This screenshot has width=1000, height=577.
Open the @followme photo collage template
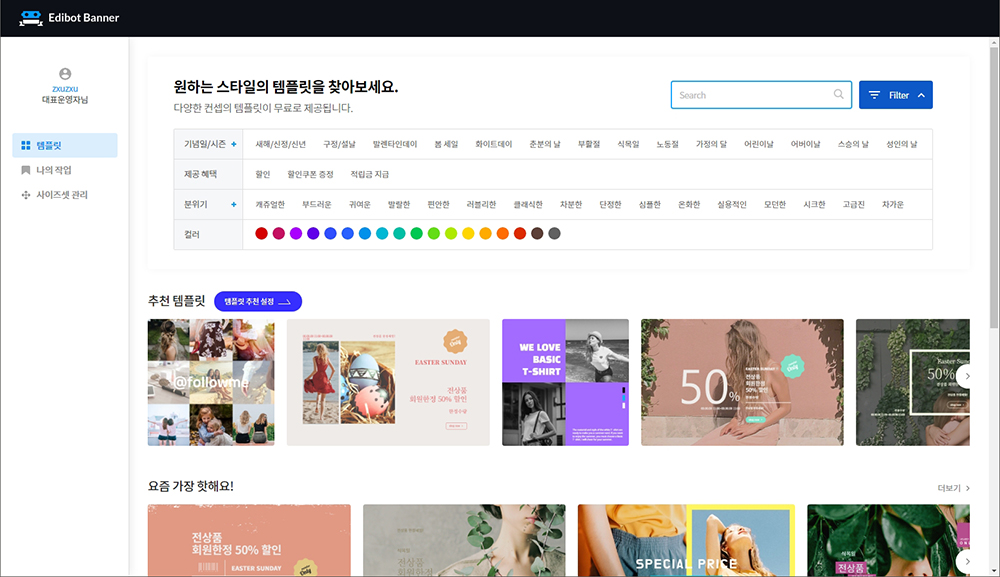211,383
